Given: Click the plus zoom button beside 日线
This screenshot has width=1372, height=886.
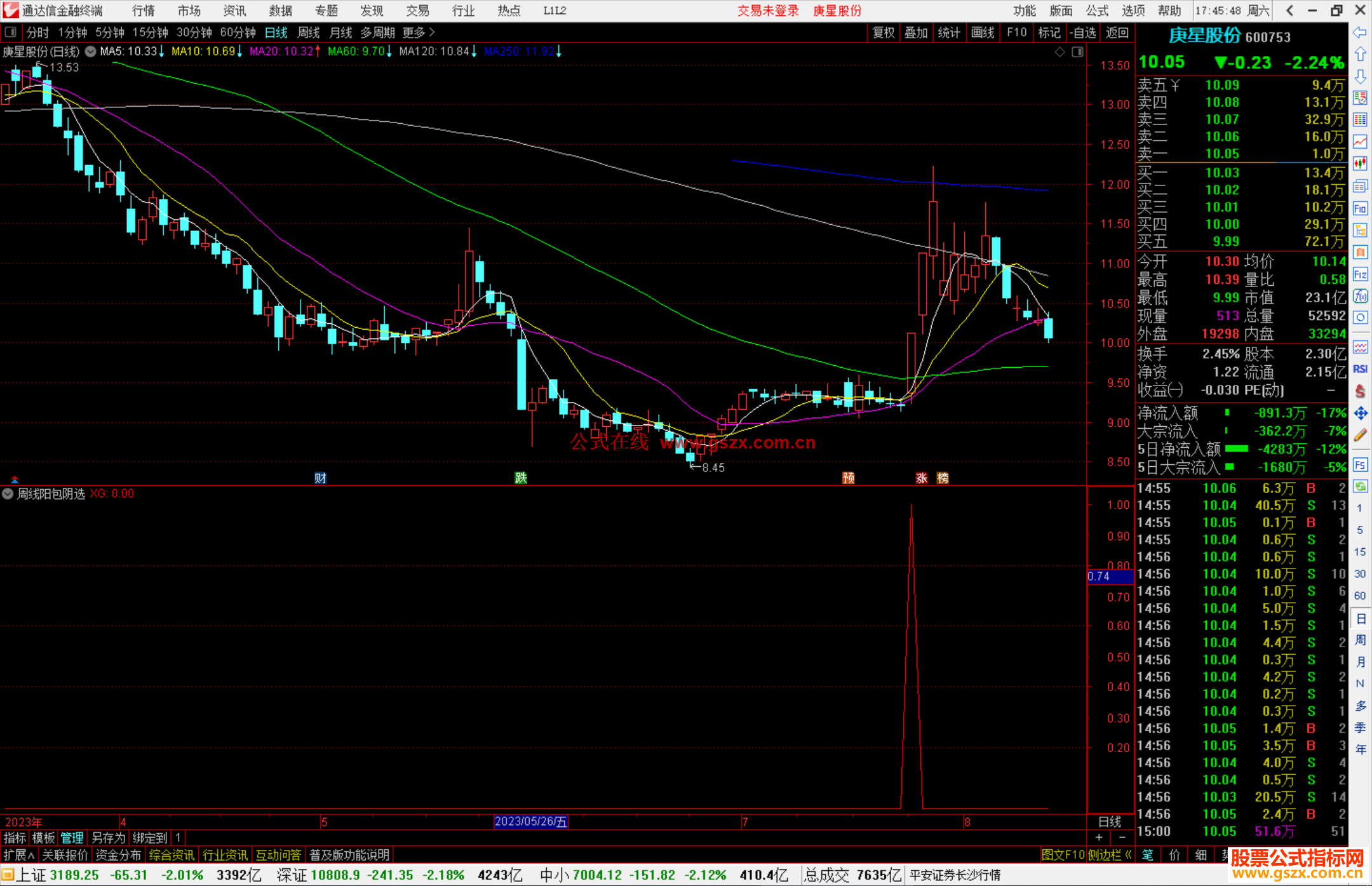Looking at the screenshot, I should pos(1099,838).
